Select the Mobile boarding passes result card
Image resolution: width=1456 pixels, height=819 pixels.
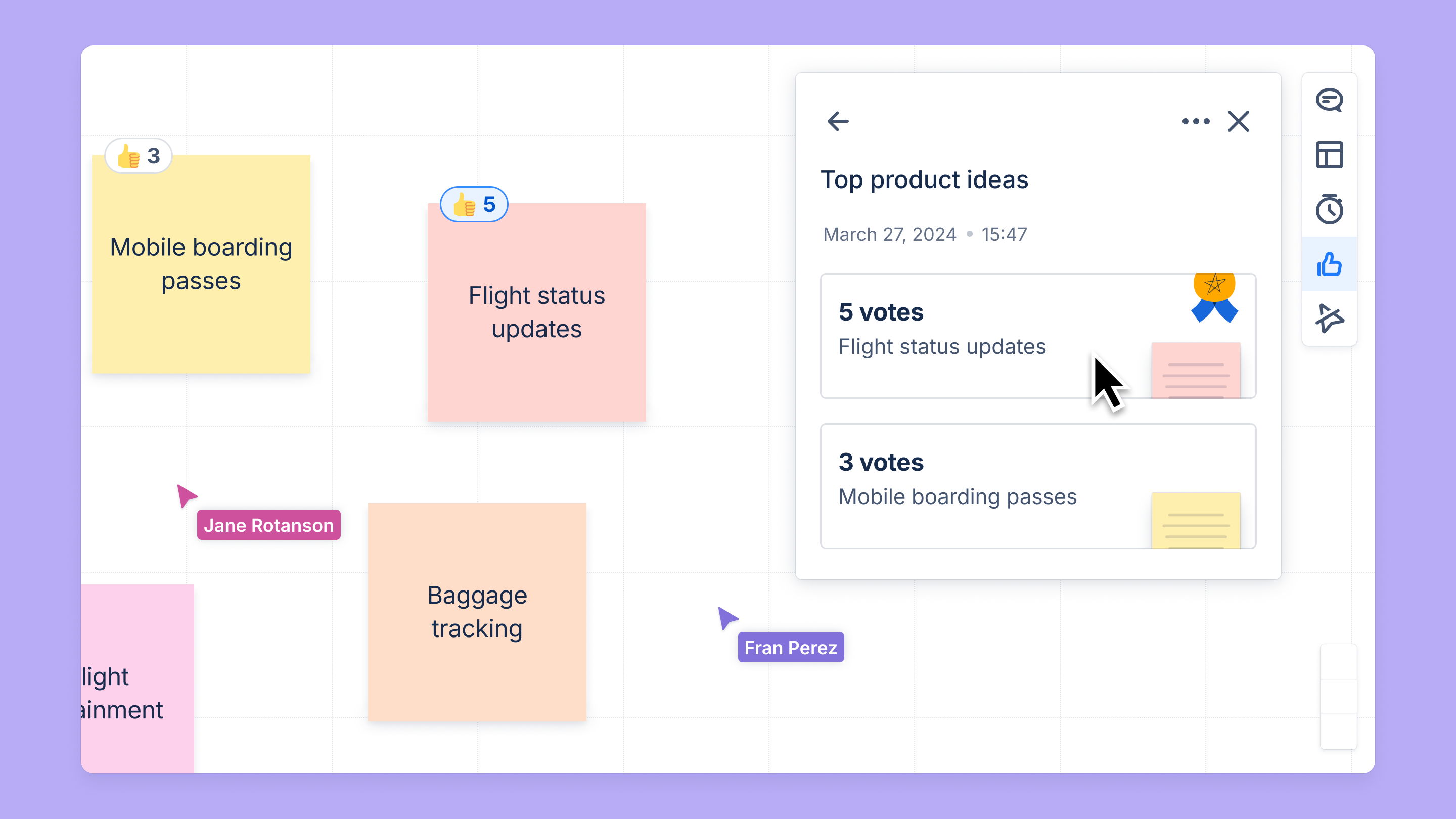point(1038,486)
